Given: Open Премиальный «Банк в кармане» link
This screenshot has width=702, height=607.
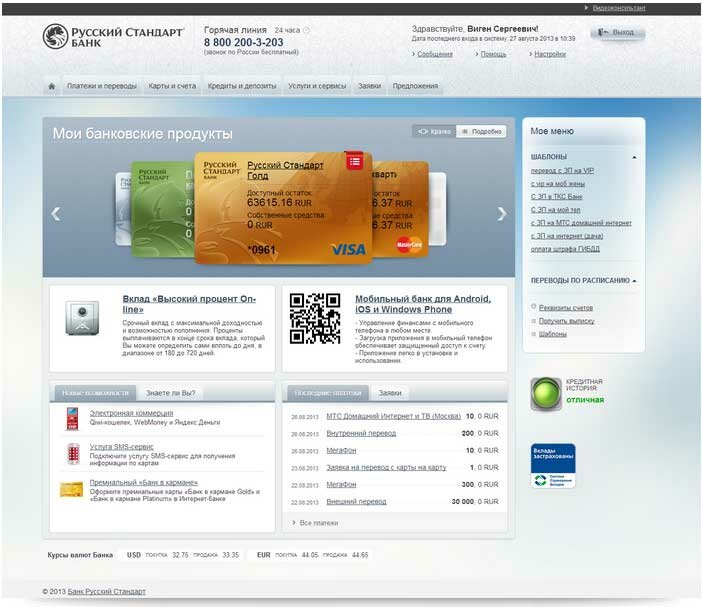Looking at the screenshot, I should click(x=144, y=482).
